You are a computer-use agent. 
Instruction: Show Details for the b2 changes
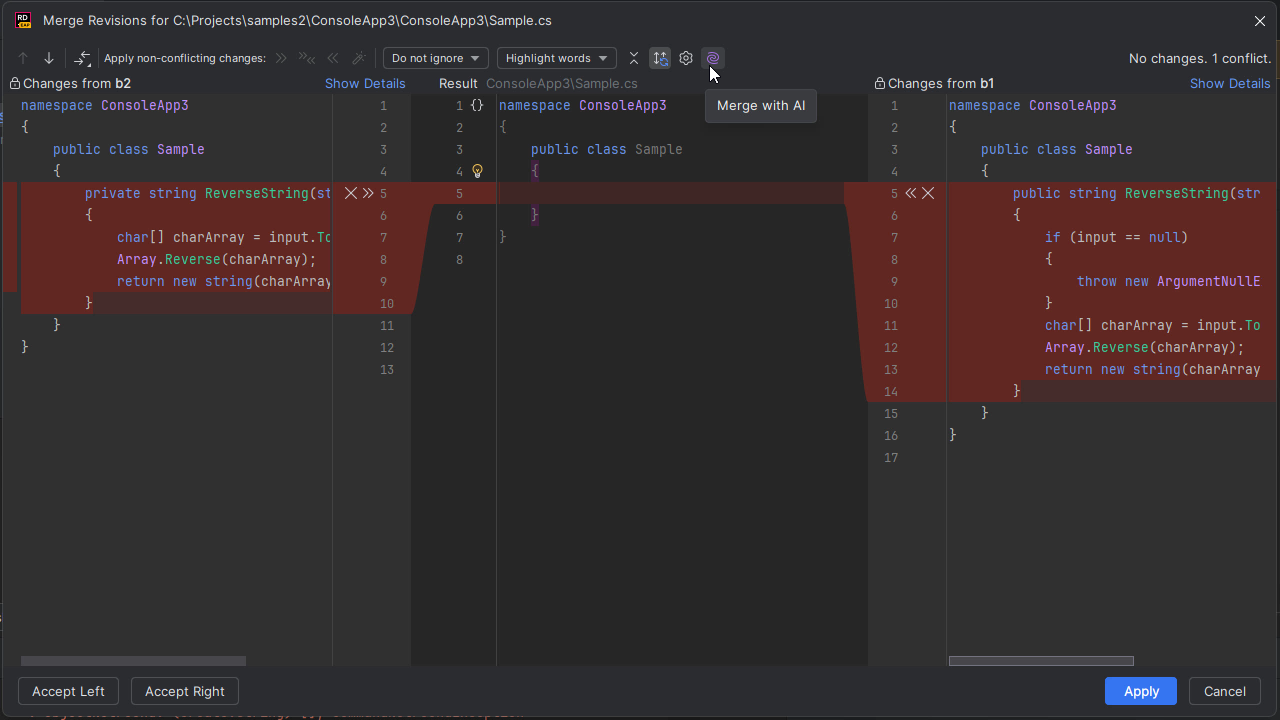(x=365, y=84)
